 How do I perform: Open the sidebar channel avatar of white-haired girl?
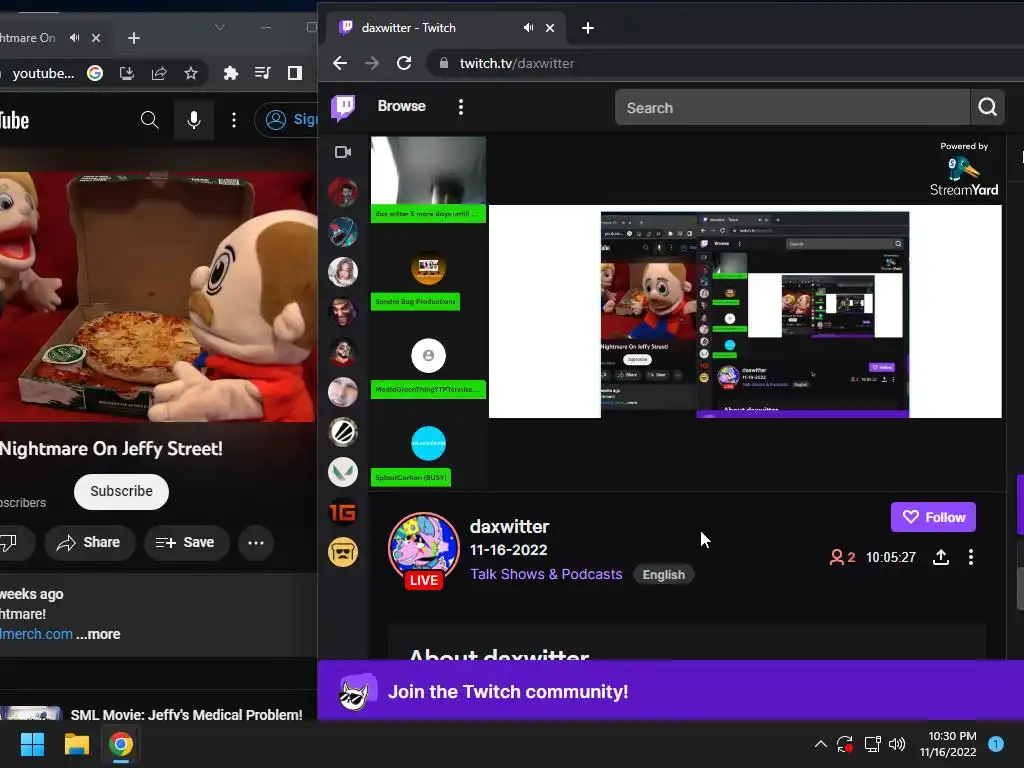[x=343, y=272]
